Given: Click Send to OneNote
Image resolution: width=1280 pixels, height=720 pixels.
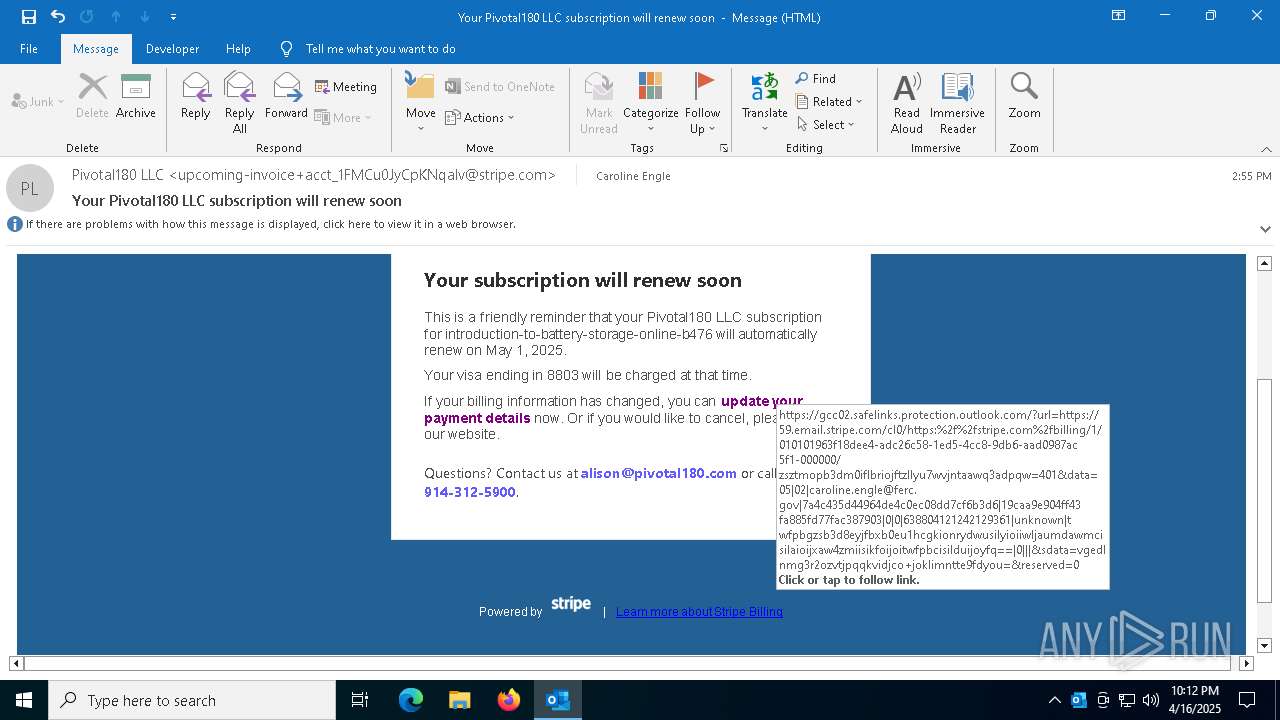Looking at the screenshot, I should (x=500, y=87).
